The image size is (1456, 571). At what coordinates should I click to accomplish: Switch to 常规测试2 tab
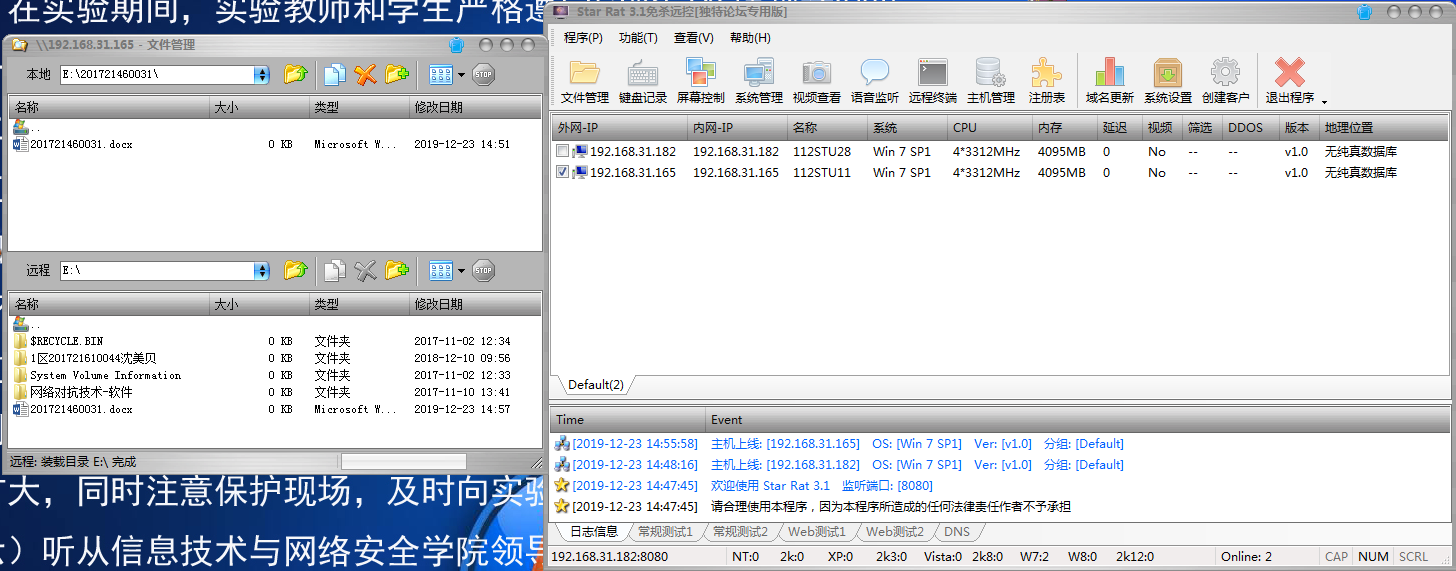pos(740,532)
